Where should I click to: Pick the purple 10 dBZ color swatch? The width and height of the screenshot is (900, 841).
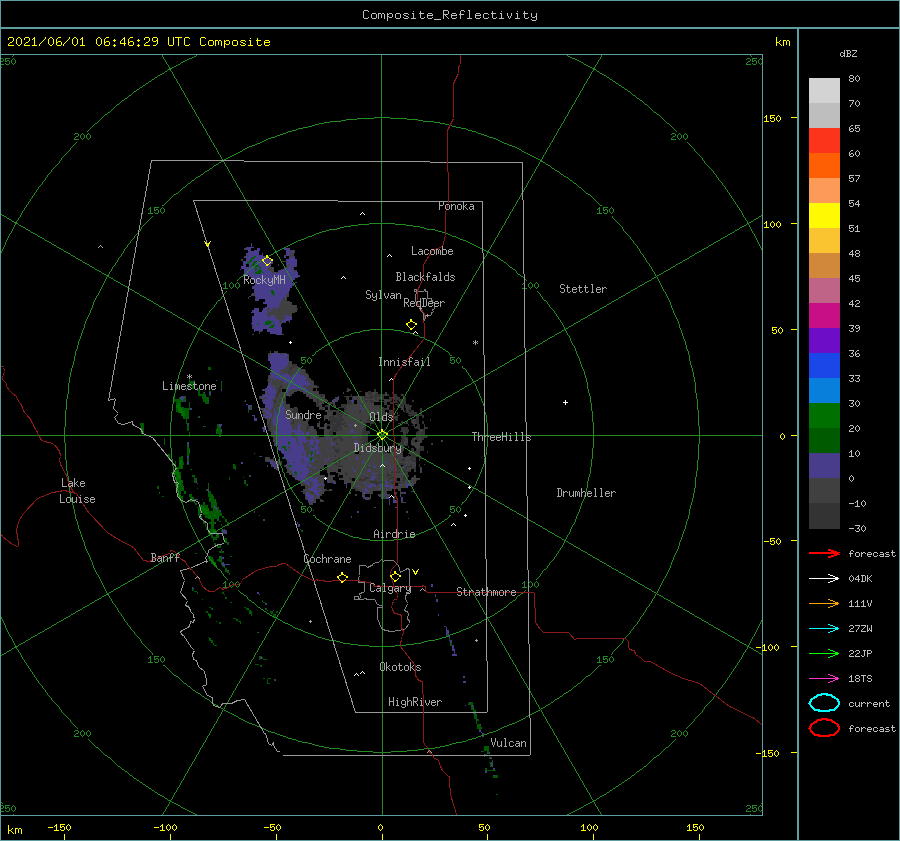[x=824, y=465]
